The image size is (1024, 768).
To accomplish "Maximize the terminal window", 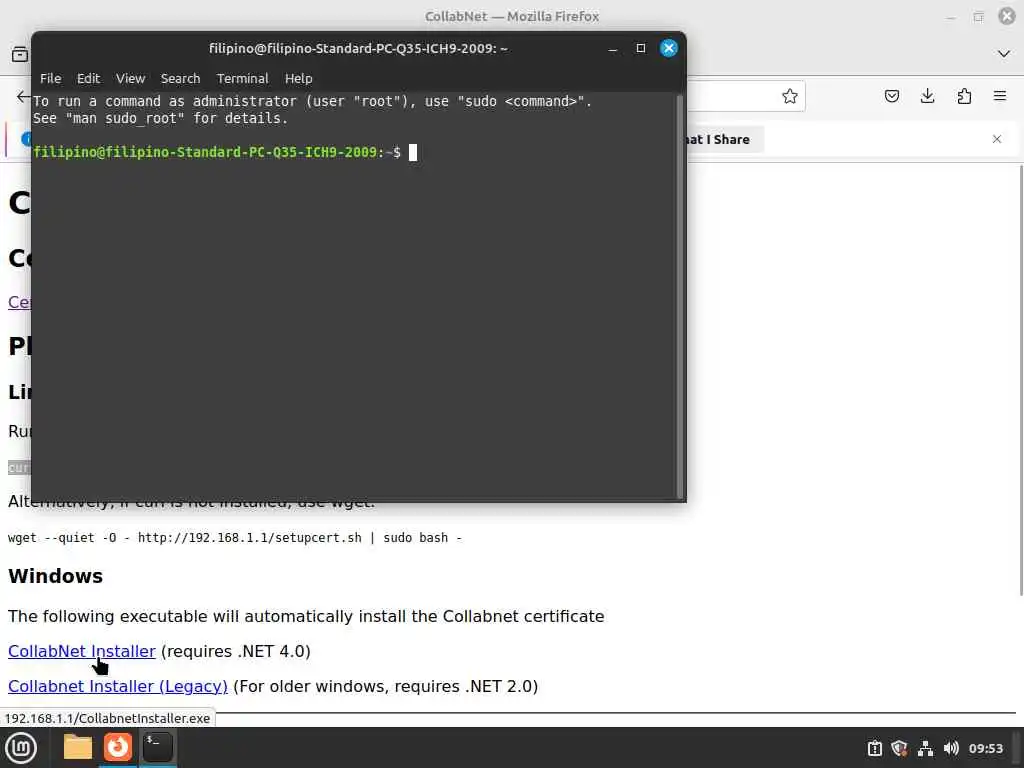I will click(641, 48).
